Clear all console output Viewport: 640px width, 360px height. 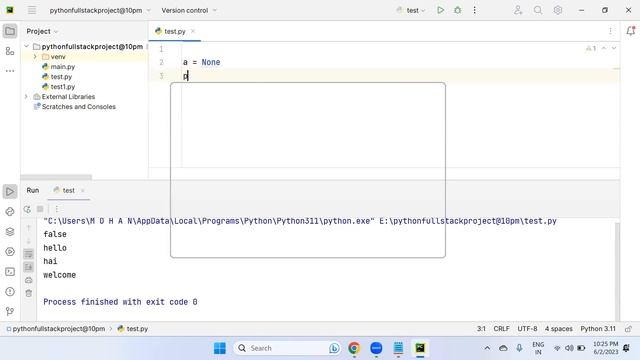coord(29,293)
